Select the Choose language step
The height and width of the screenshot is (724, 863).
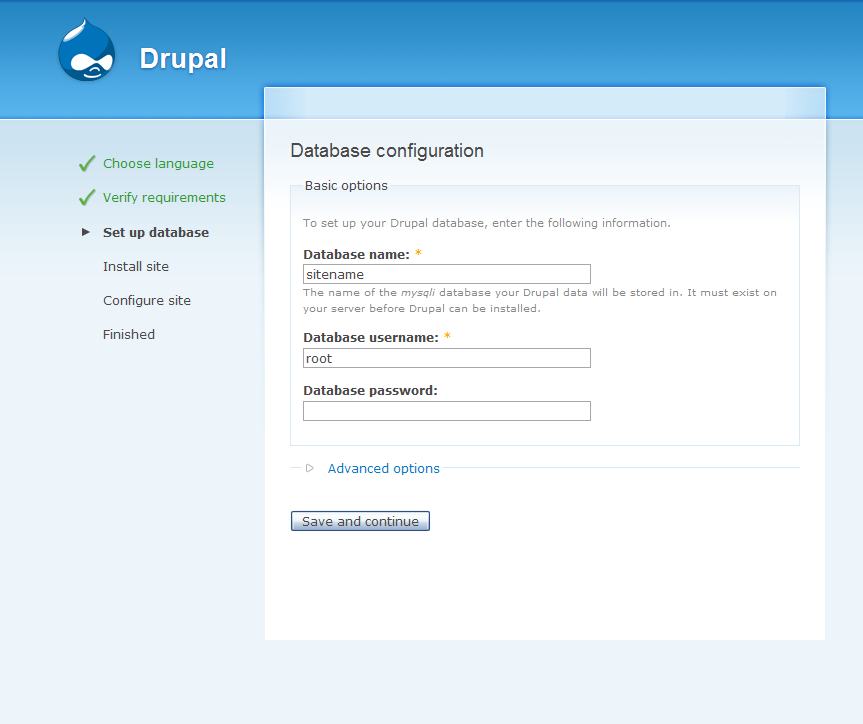point(159,164)
